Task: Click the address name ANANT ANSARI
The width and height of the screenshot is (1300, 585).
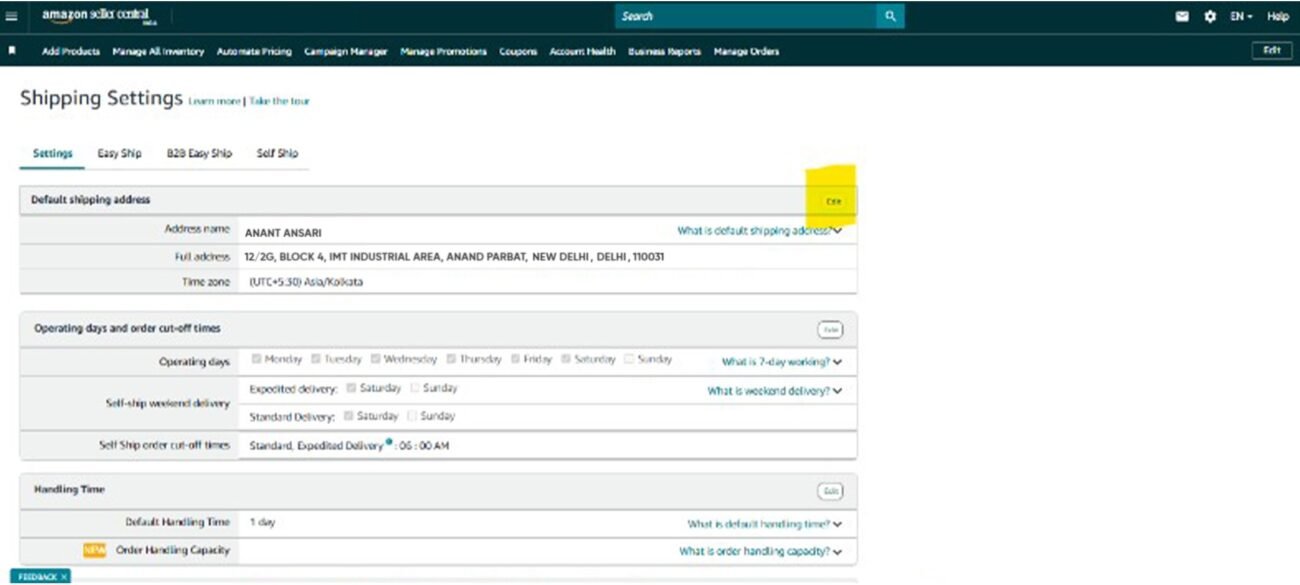Action: click(x=283, y=233)
